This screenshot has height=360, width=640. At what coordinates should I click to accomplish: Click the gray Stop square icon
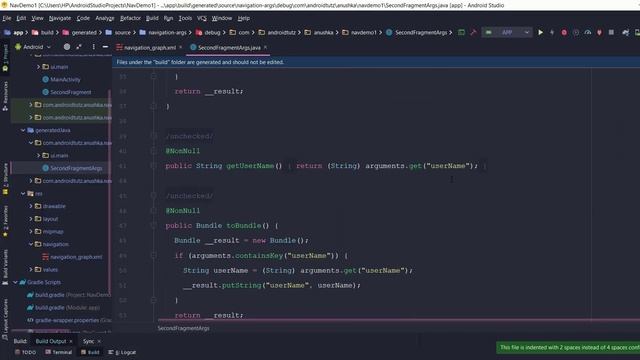click(x=611, y=32)
